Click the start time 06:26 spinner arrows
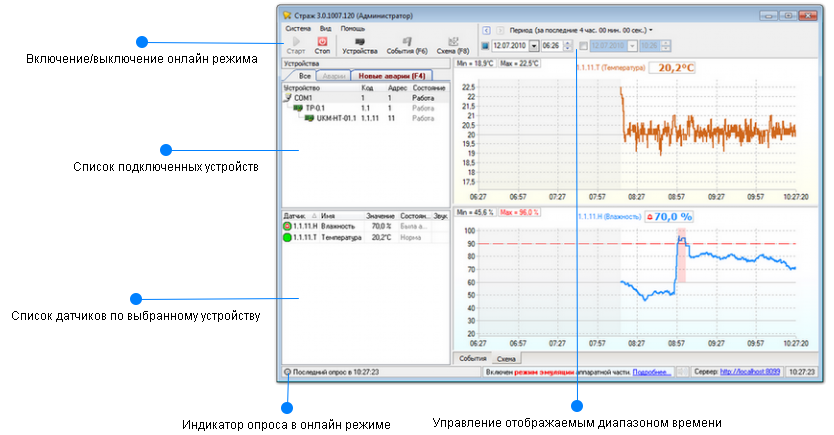Screen dimensions: 834x435 [567, 46]
